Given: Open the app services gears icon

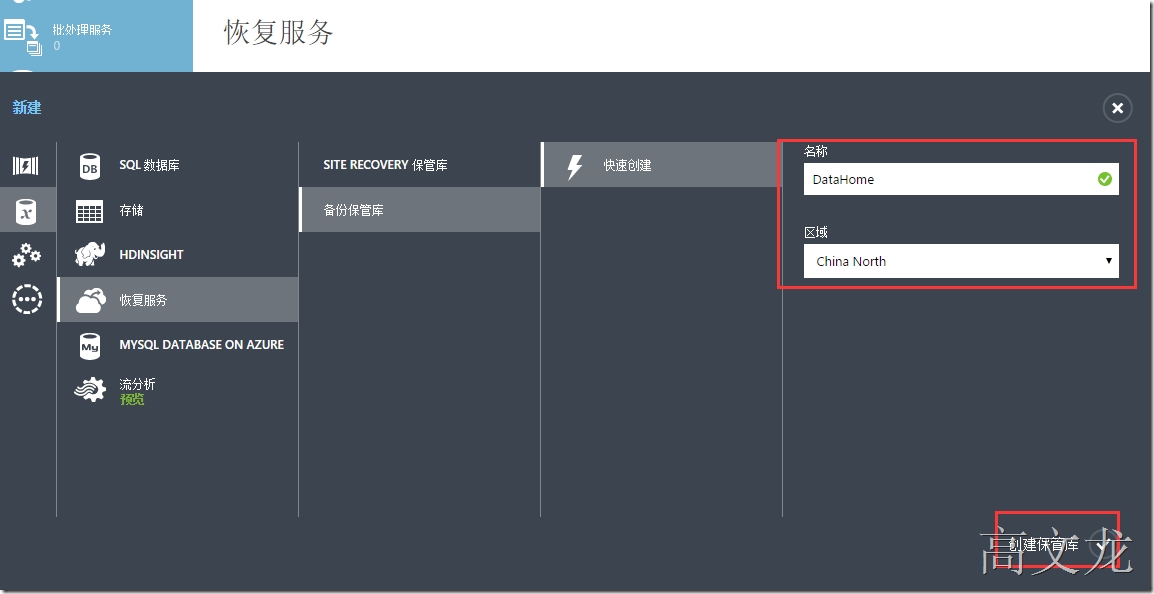Looking at the screenshot, I should pos(26,255).
